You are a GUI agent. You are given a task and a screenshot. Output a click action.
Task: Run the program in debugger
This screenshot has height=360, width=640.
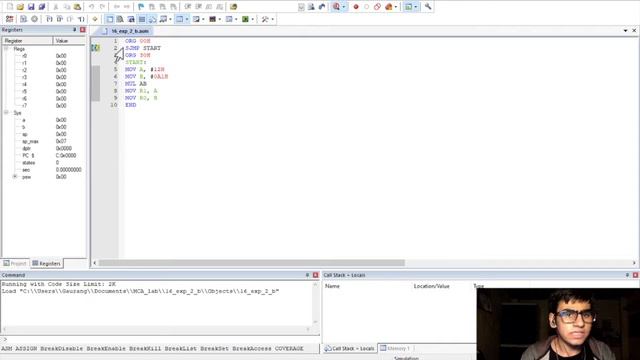click(24, 19)
